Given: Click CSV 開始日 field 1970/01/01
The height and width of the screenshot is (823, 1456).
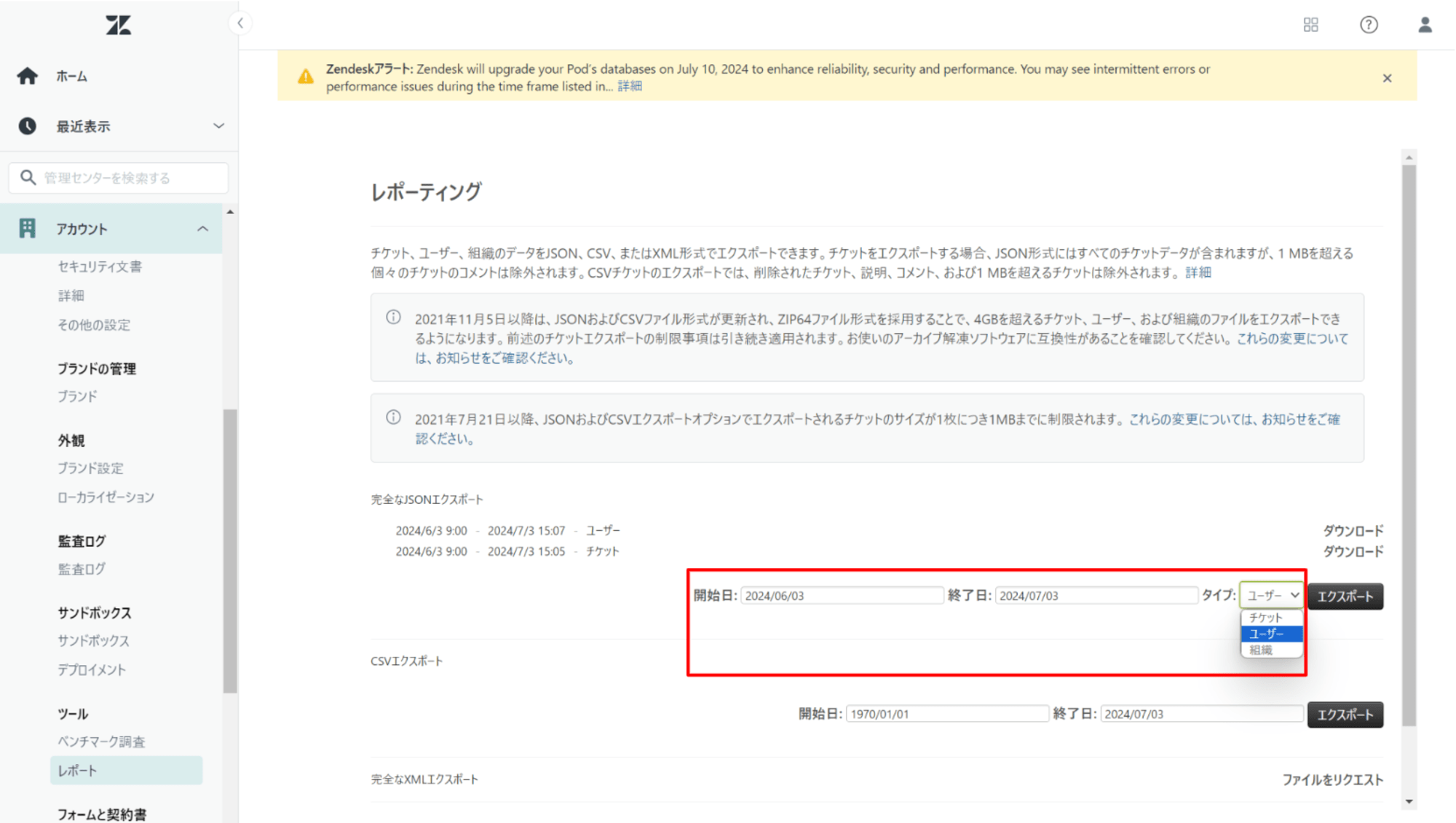Looking at the screenshot, I should pos(947,714).
